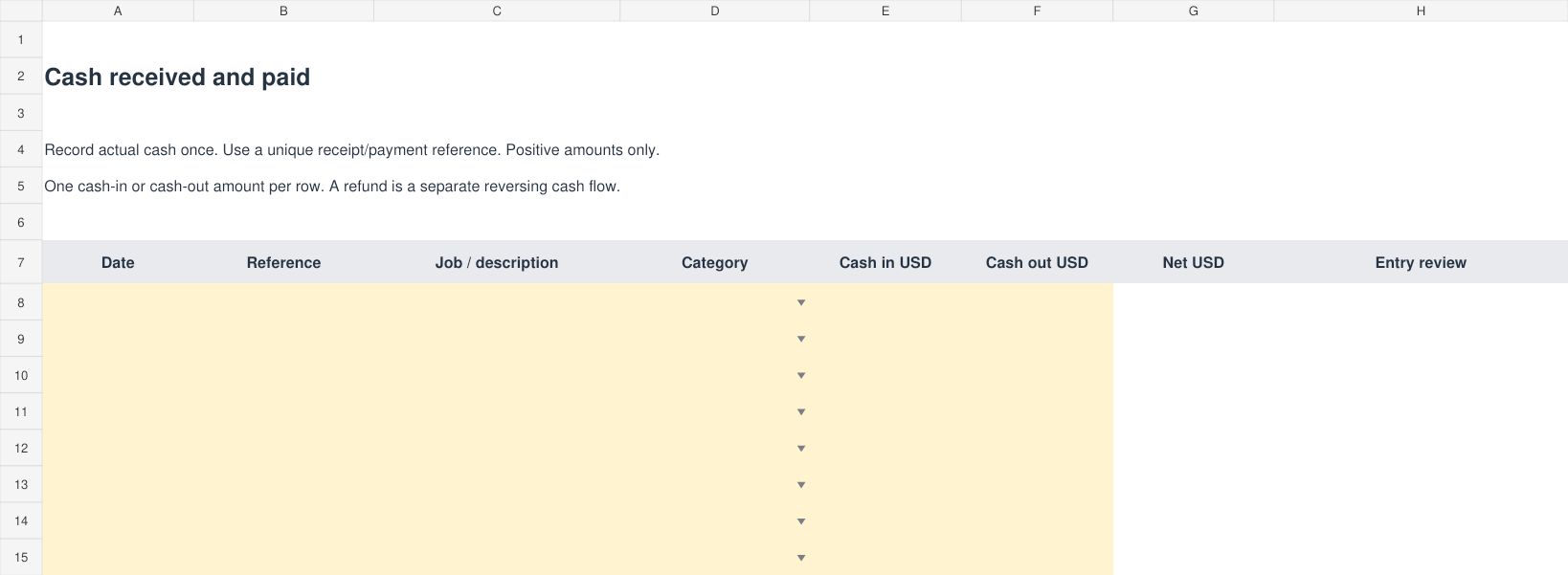Click the Job / description cell in row 10
Image resolution: width=1568 pixels, height=575 pixels.
[497, 375]
